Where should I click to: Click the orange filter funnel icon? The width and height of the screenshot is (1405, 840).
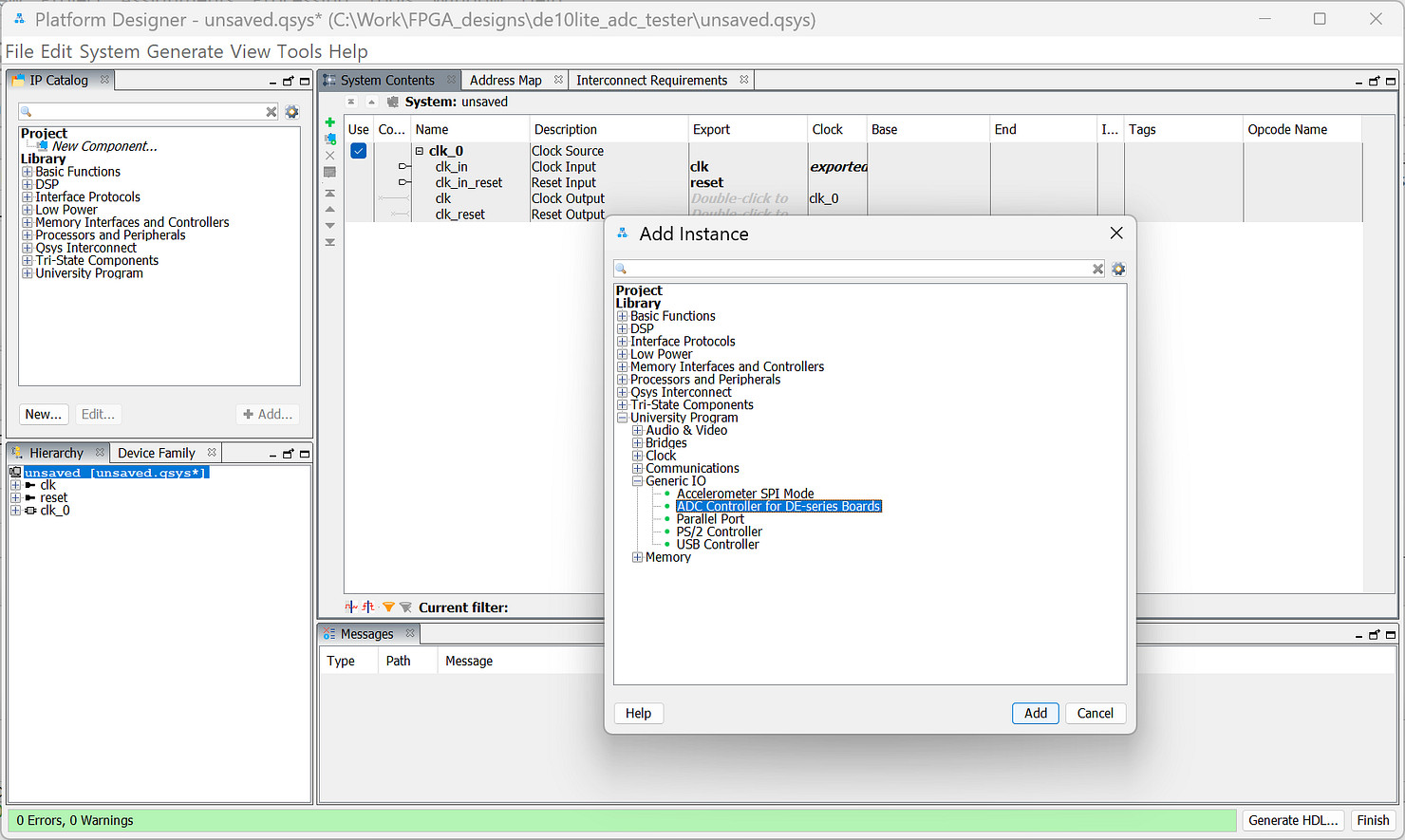click(388, 607)
